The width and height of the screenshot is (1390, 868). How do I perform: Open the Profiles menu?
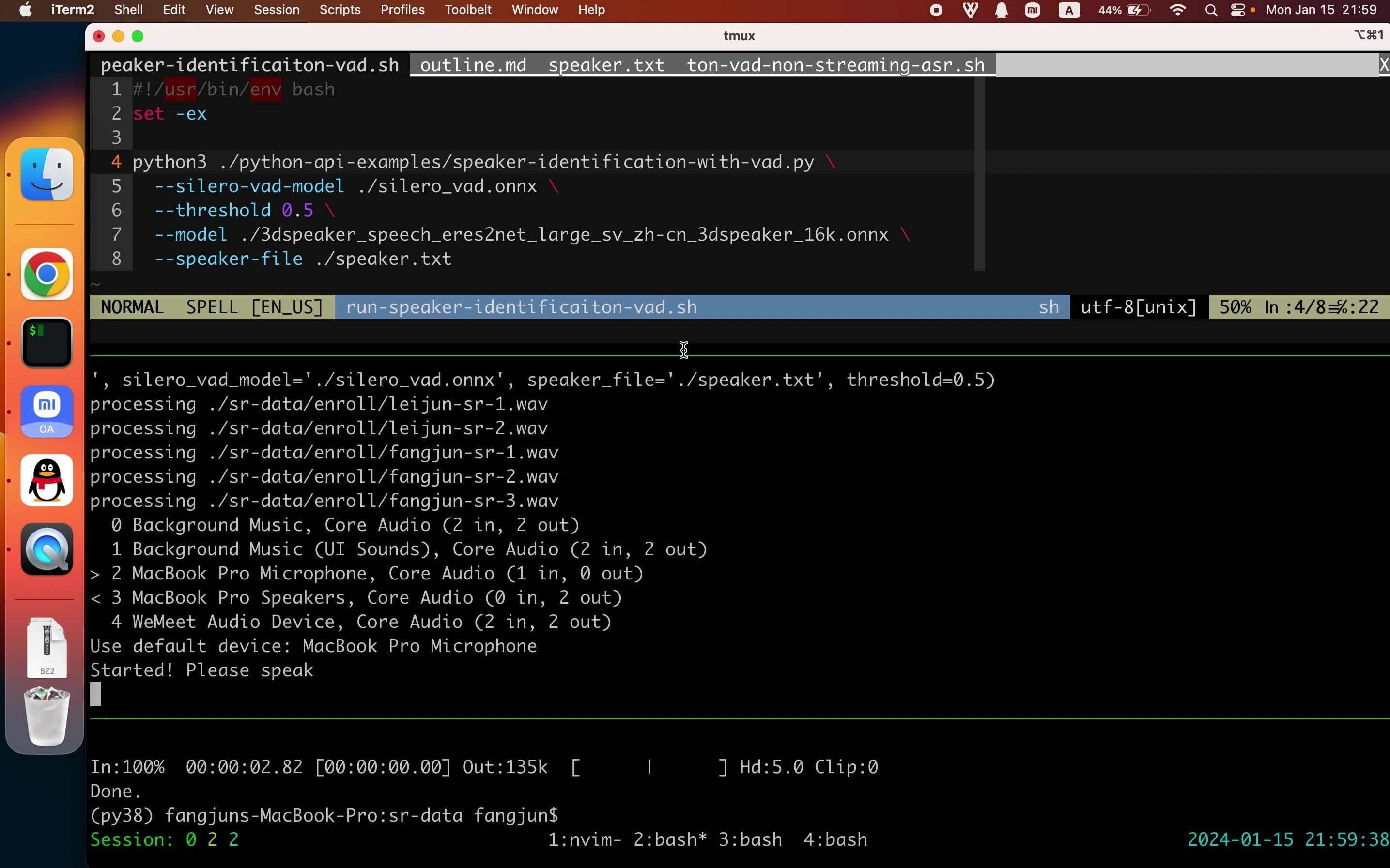click(x=402, y=10)
